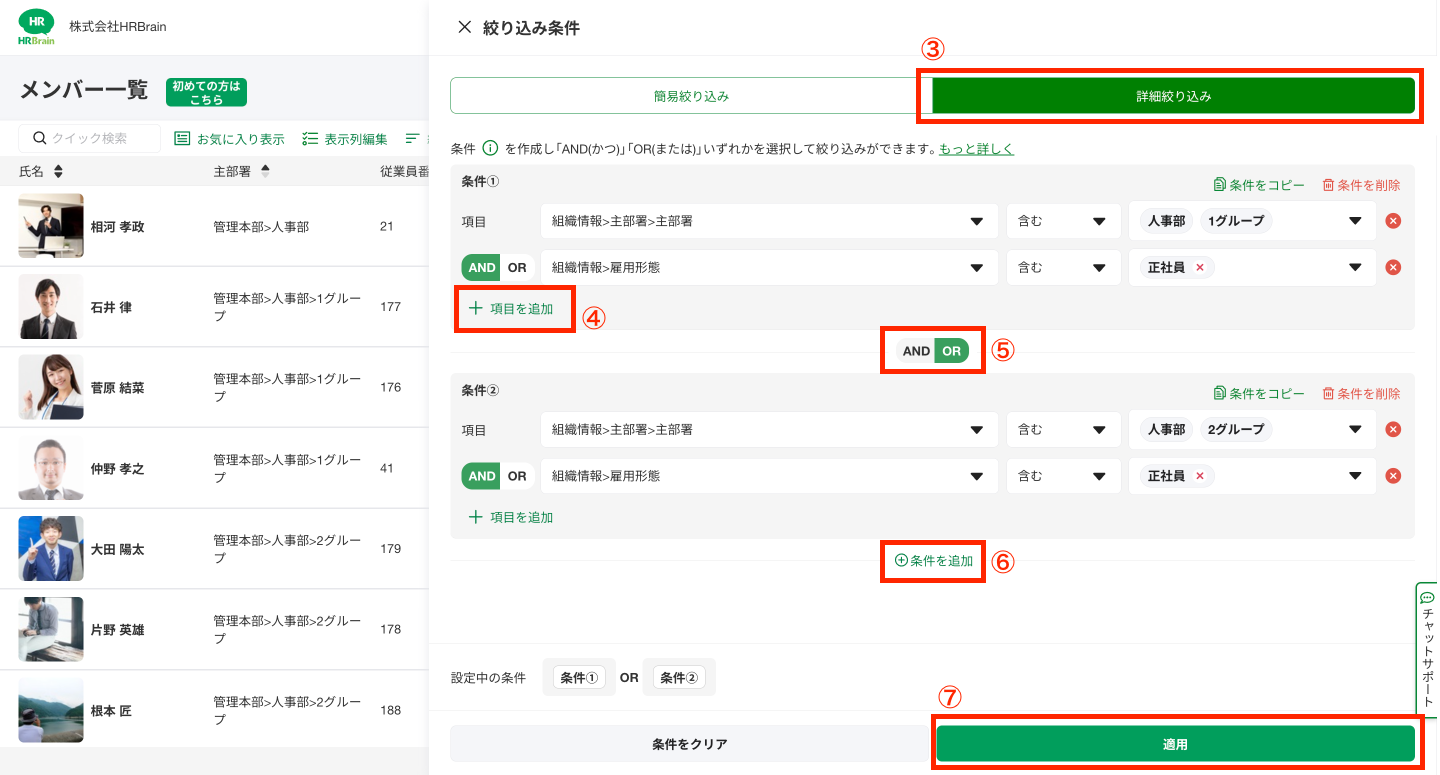Expand 人事部 1グループ value dropdown

[x=1354, y=221]
